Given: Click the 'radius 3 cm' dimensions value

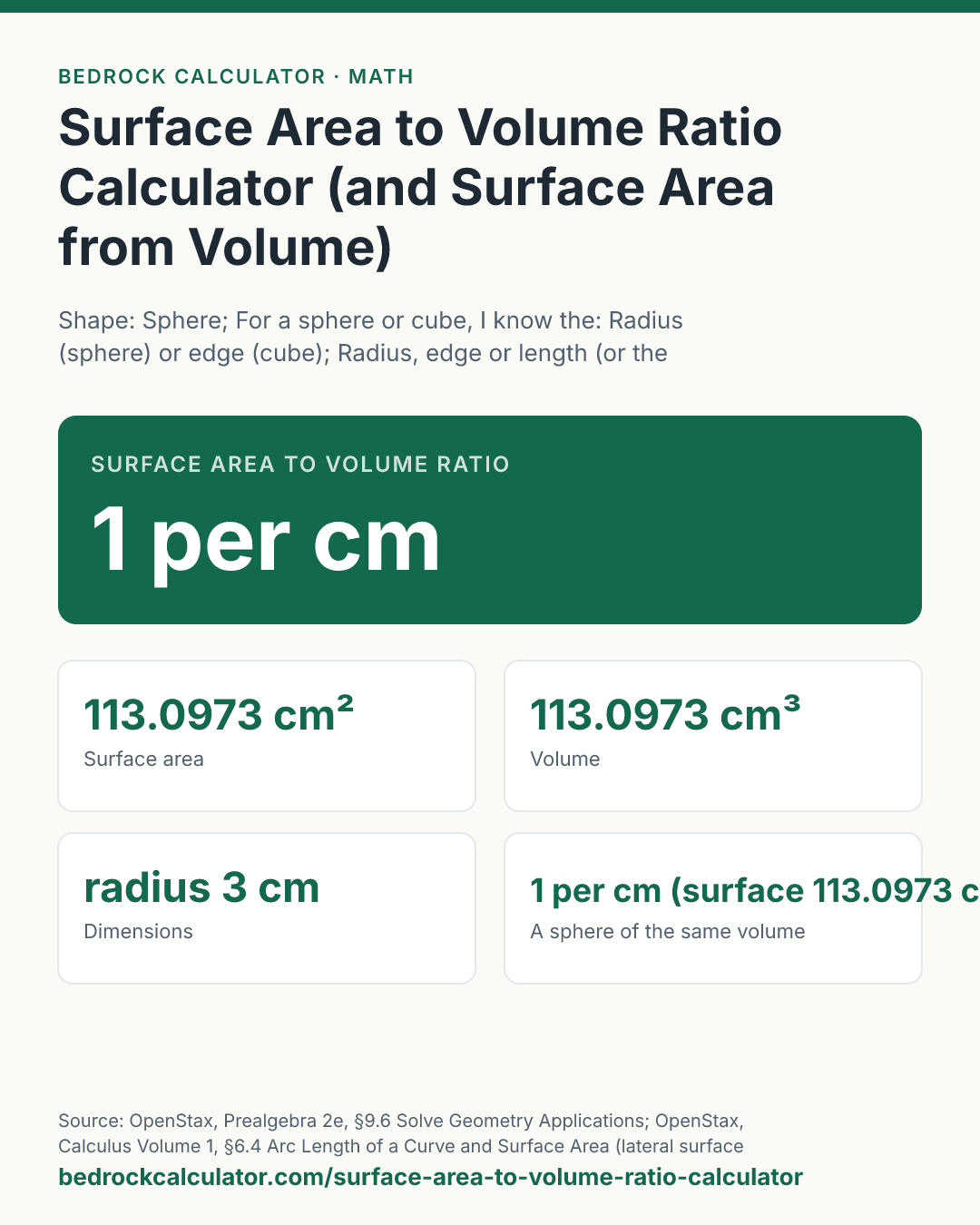Looking at the screenshot, I should pos(201,887).
